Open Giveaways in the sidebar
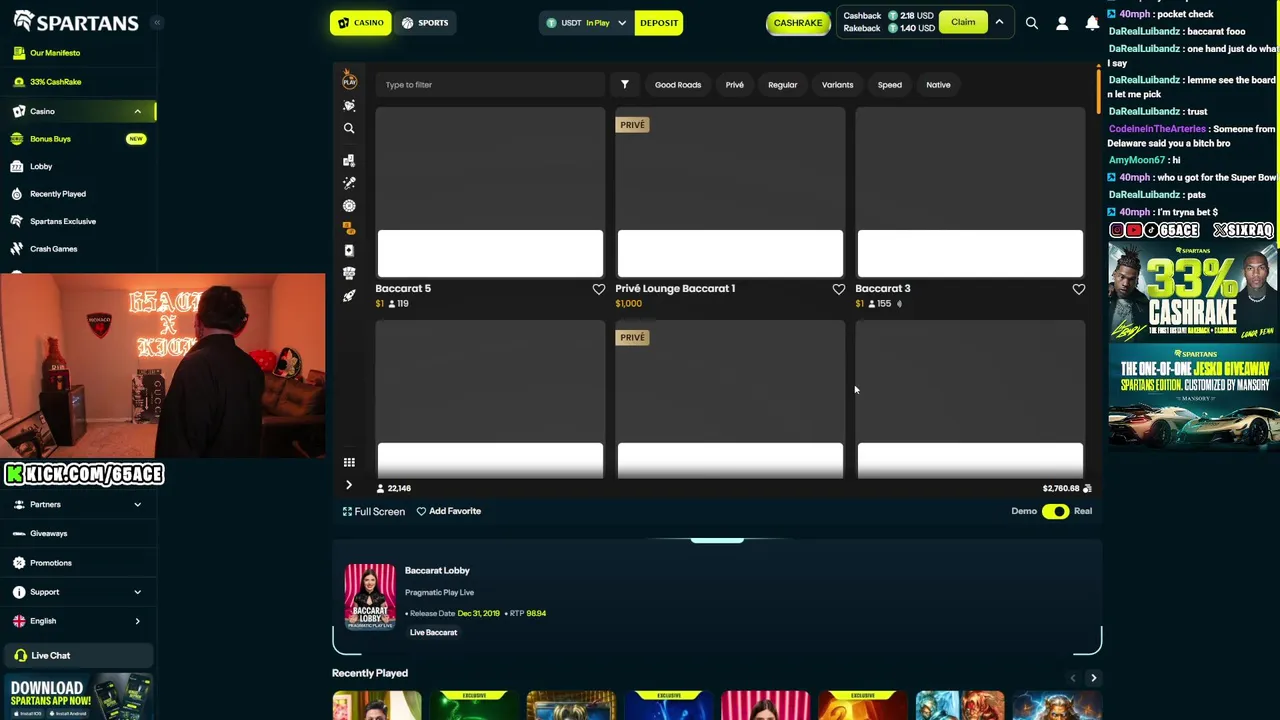Screen dimensions: 1280x720 click(x=78, y=534)
